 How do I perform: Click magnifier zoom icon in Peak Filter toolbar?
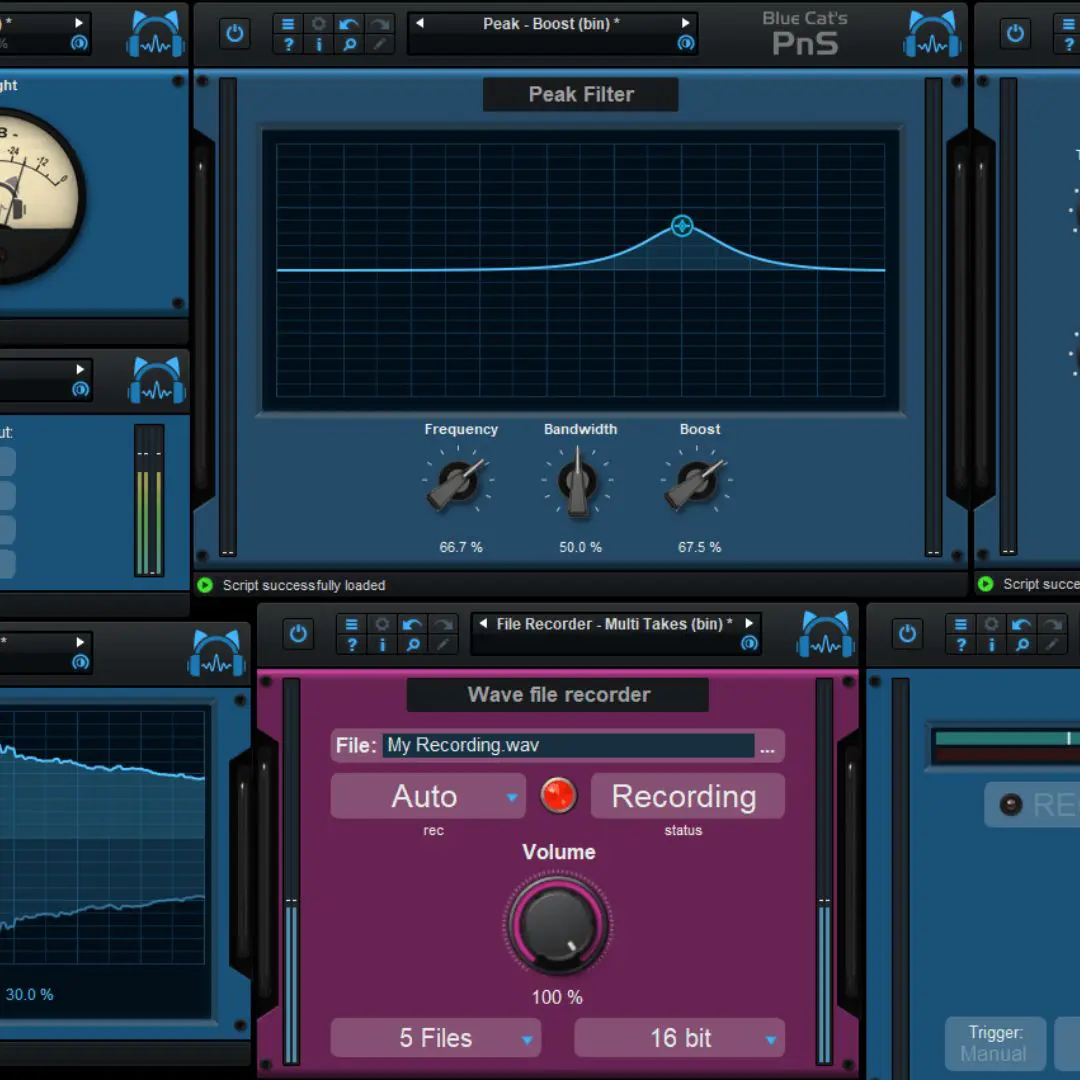point(349,45)
